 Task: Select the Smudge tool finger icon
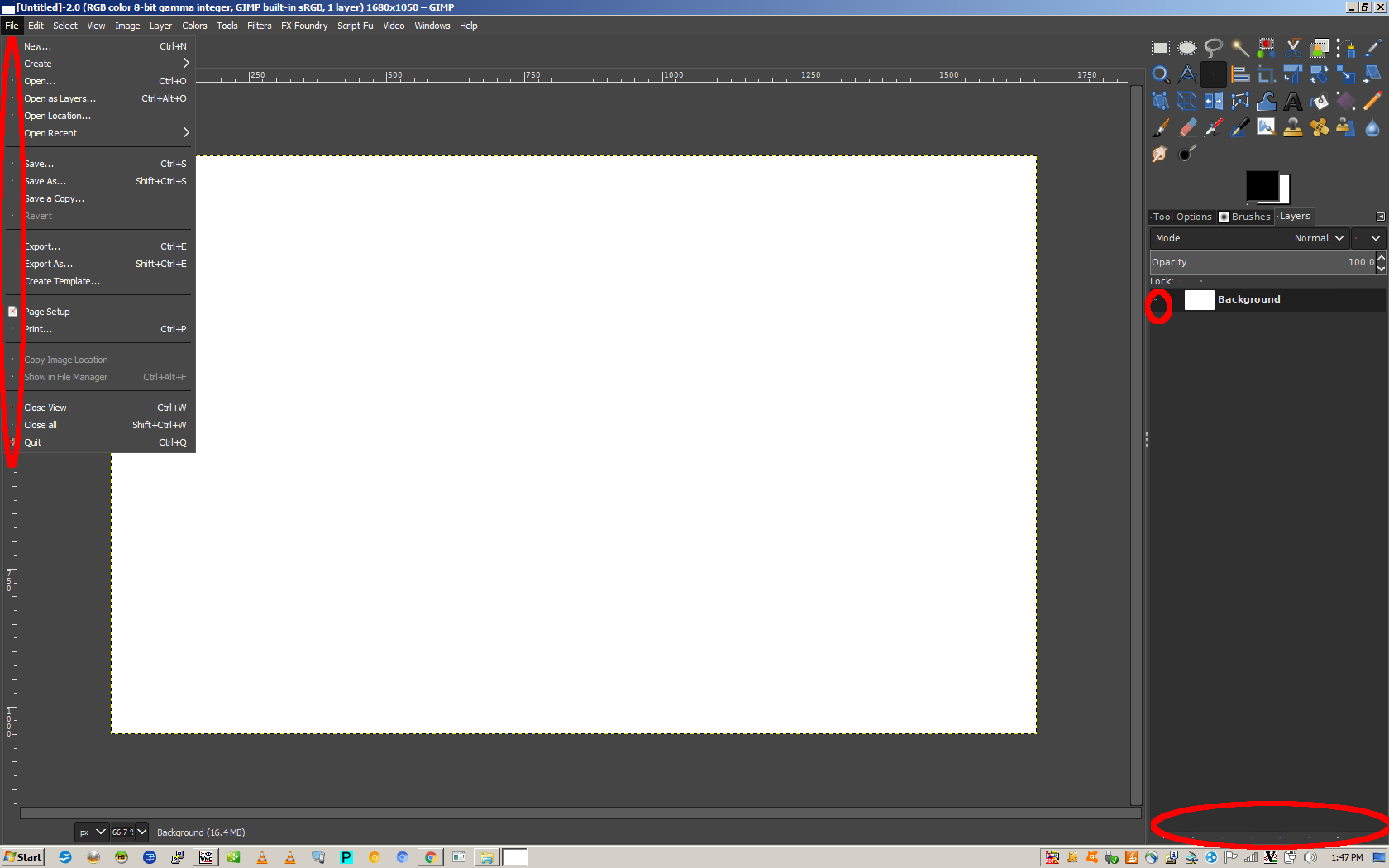point(1160,155)
